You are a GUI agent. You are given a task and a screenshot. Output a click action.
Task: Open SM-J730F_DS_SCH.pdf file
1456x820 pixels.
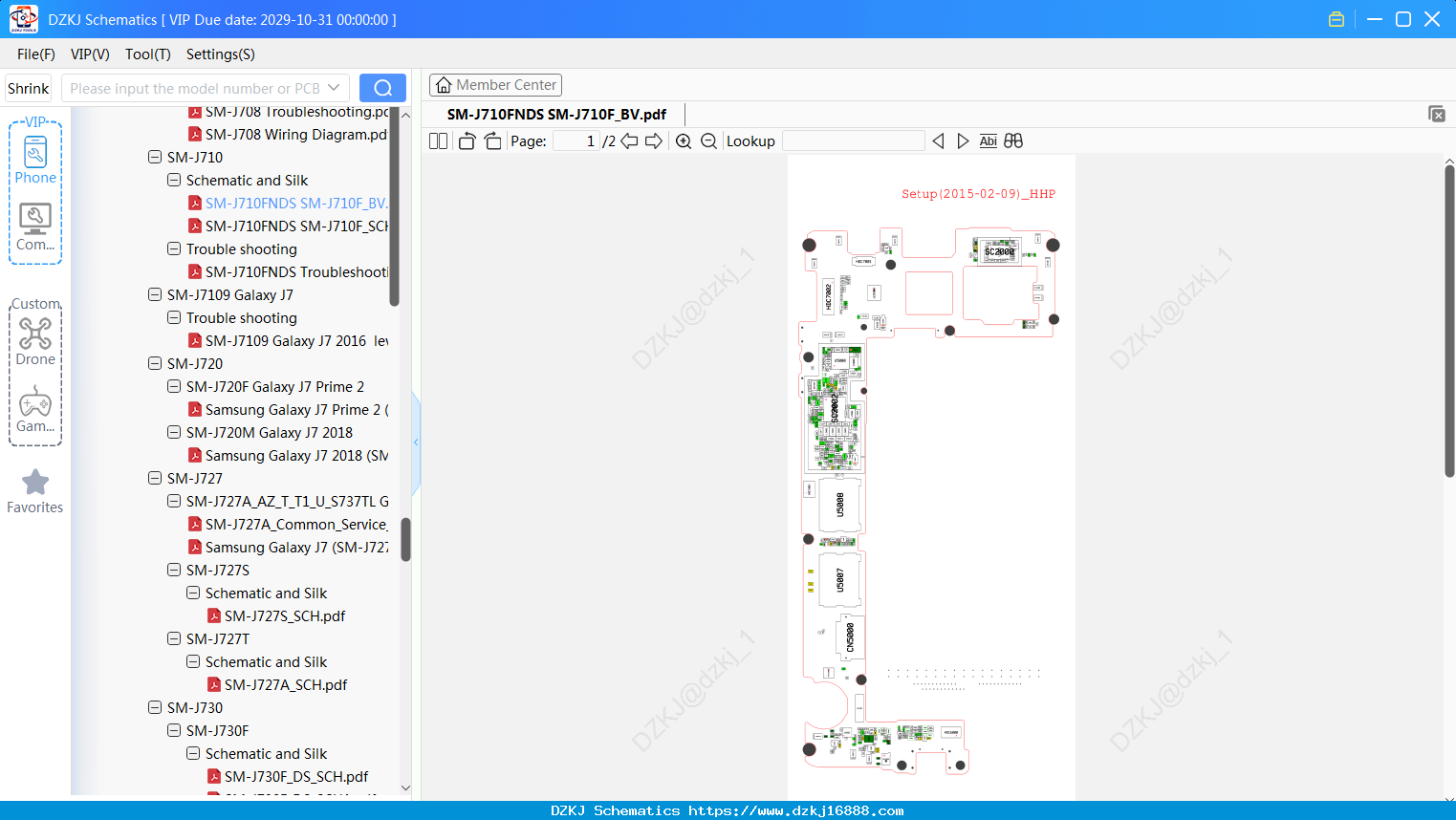tap(288, 777)
